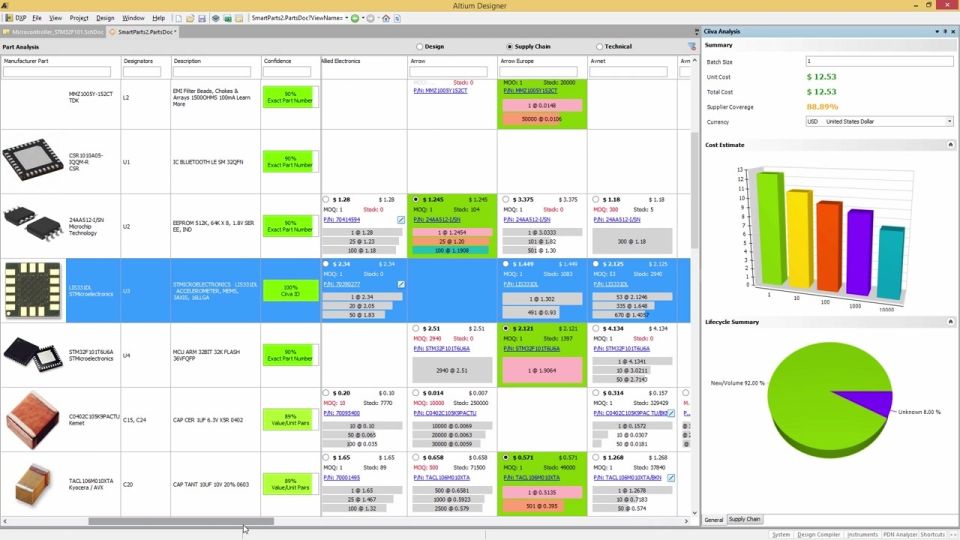
Task: Open Allied P/N 70001495 link
Action: click(342, 478)
